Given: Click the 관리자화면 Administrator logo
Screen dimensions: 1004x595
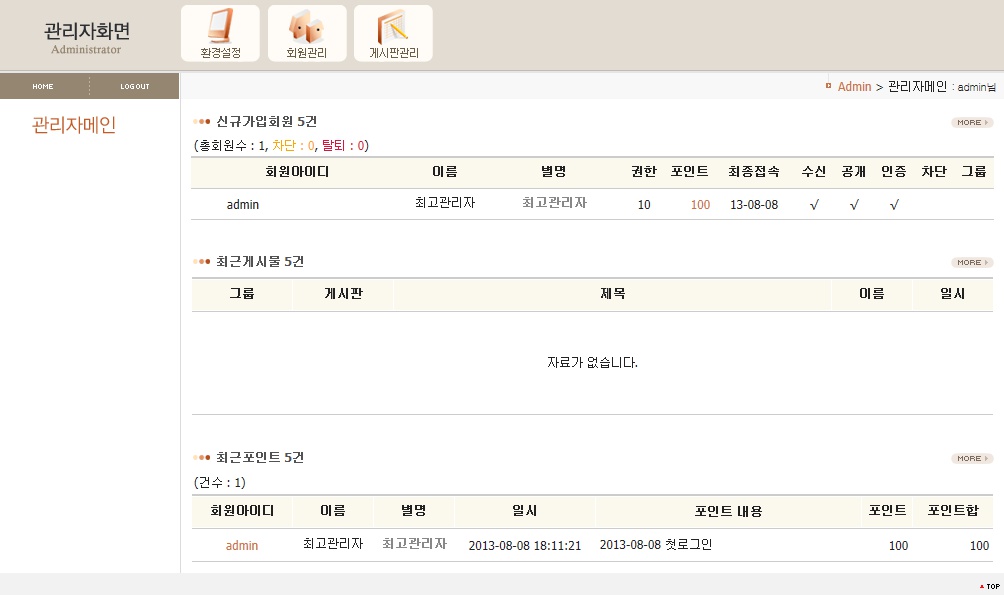Looking at the screenshot, I should (87, 37).
